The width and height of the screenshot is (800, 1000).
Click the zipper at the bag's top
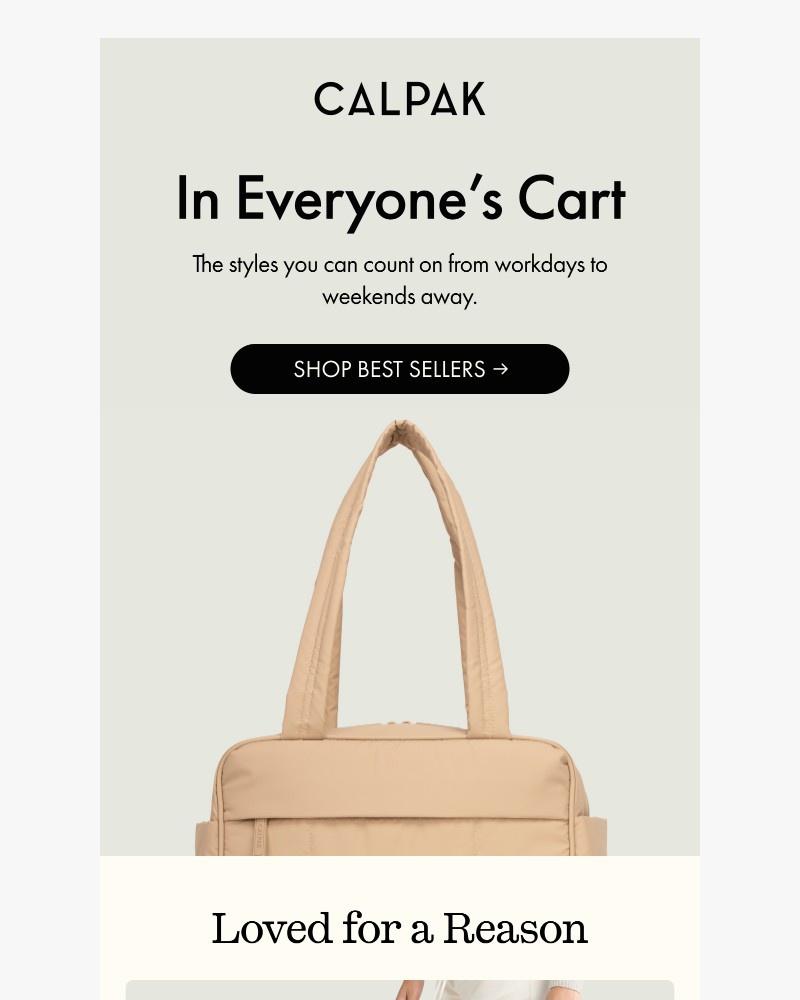[400, 724]
